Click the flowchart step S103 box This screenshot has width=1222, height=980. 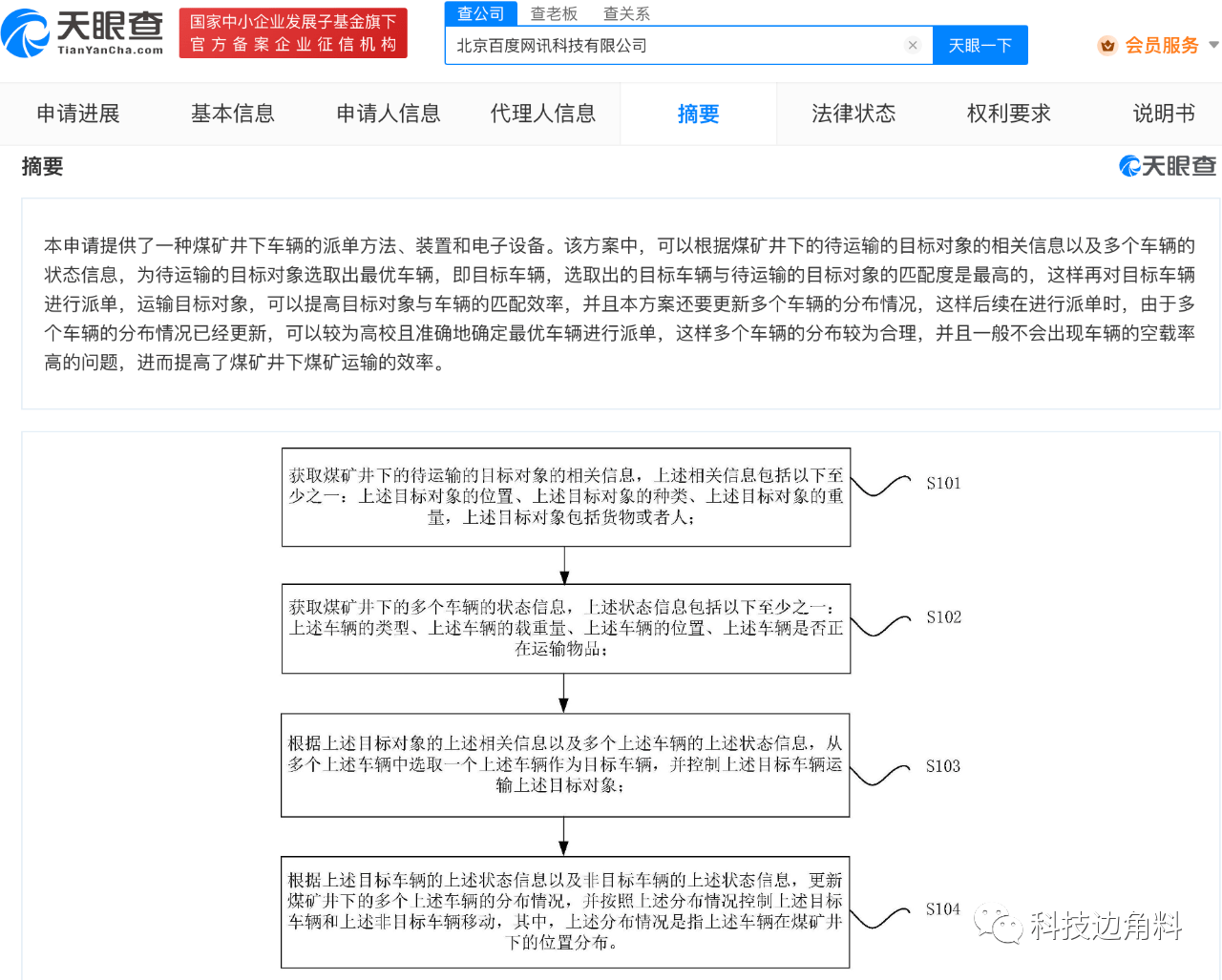click(565, 765)
